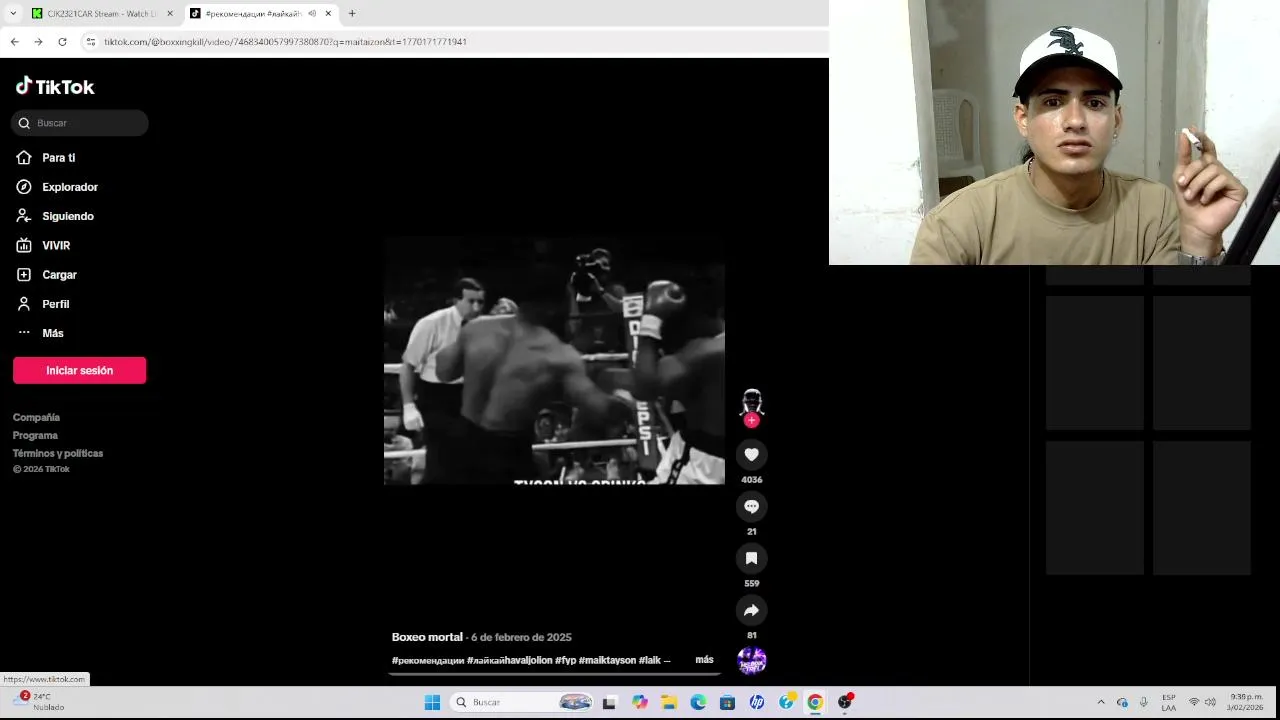Screen dimensions: 1280x720
Task: Open the #рекомендации hashtag
Action: point(428,661)
